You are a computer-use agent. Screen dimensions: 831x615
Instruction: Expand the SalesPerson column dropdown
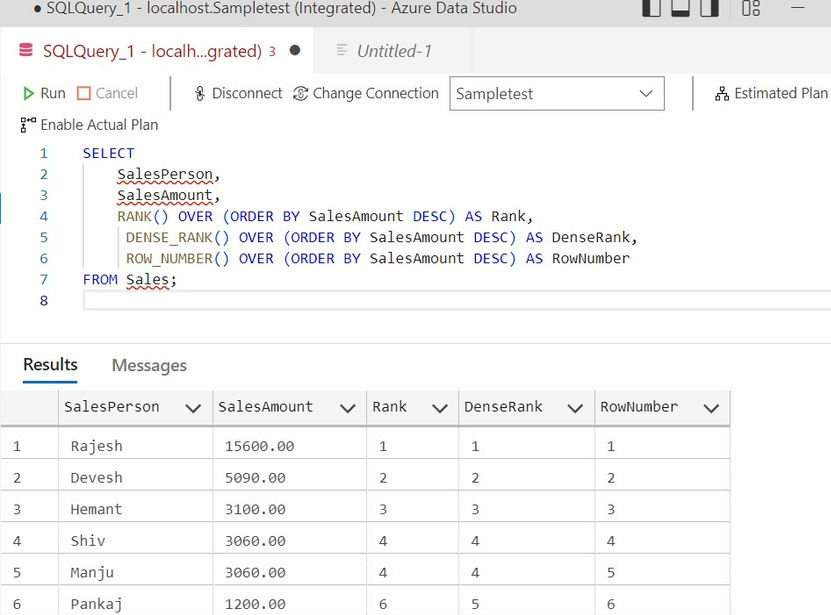[193, 408]
